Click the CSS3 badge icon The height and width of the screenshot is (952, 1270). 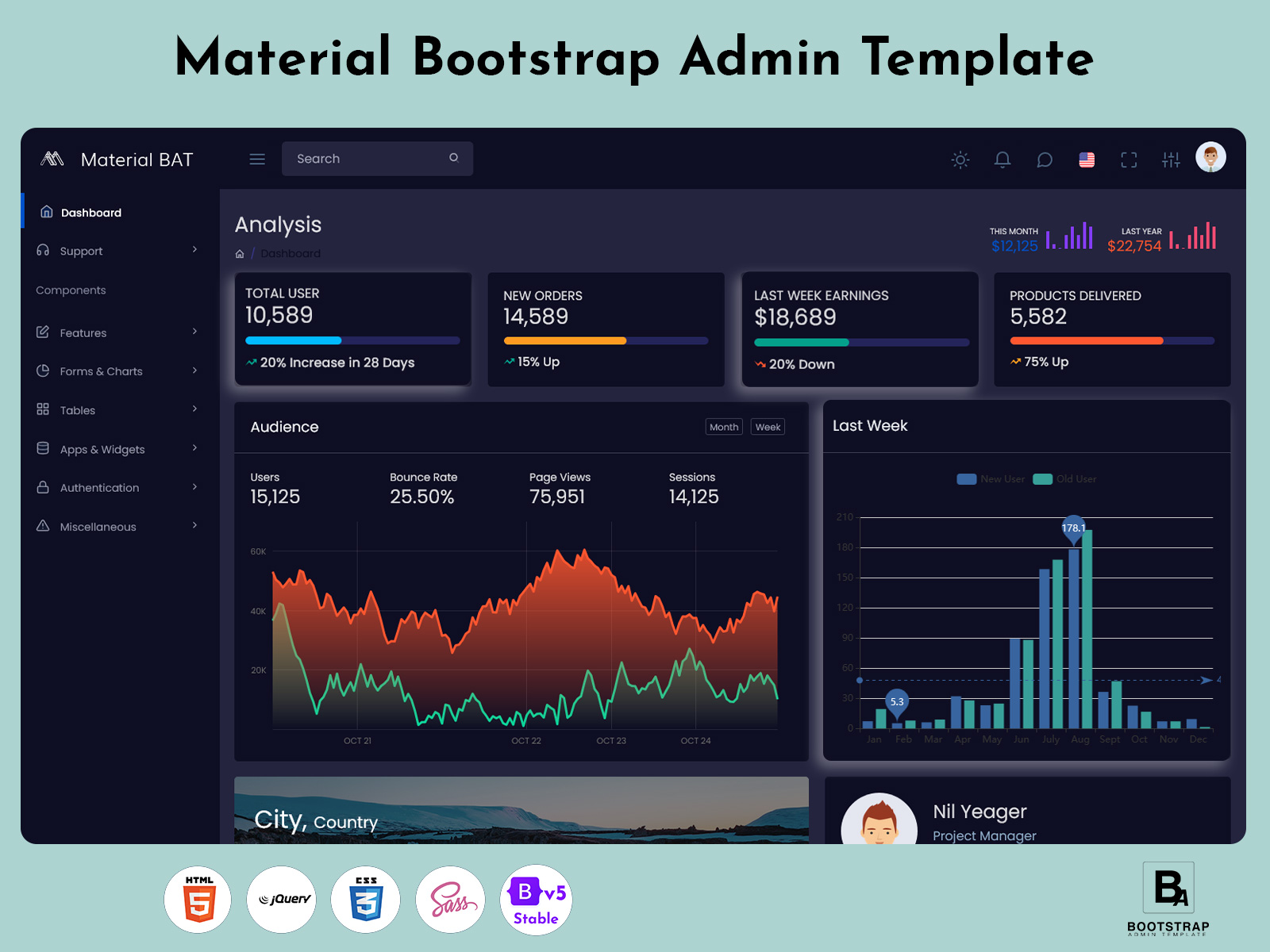pos(366,900)
